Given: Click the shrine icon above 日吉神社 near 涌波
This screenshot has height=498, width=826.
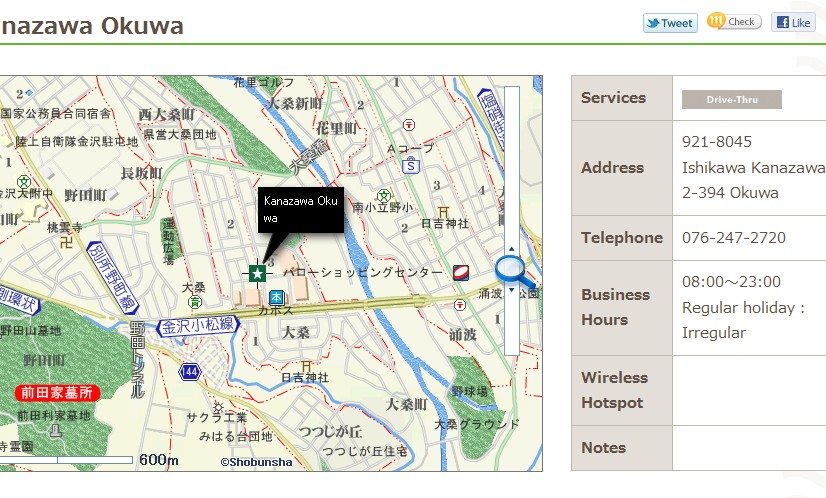Looking at the screenshot, I should tap(444, 212).
